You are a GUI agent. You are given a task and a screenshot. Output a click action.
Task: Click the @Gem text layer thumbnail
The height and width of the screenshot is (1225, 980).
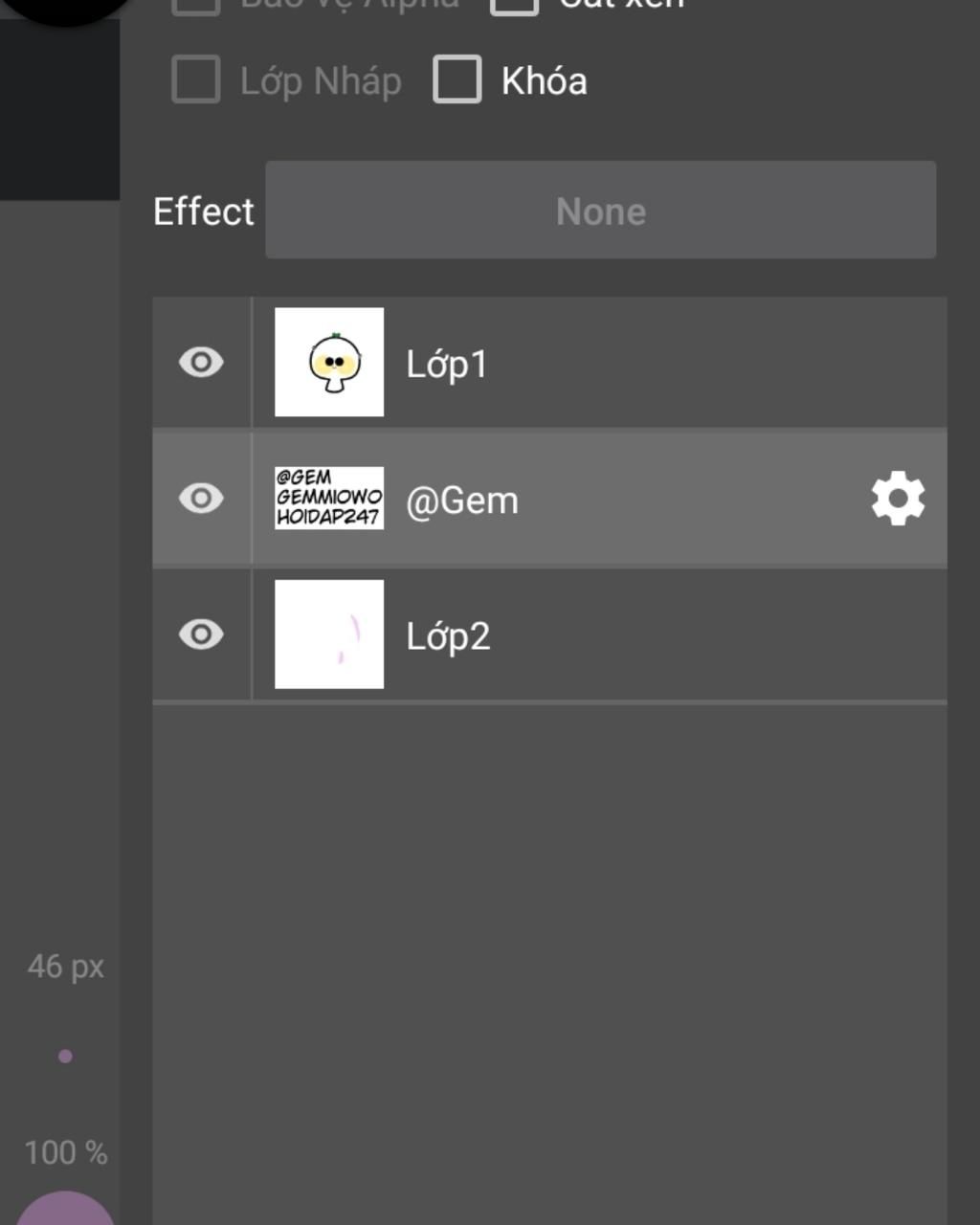tap(329, 498)
